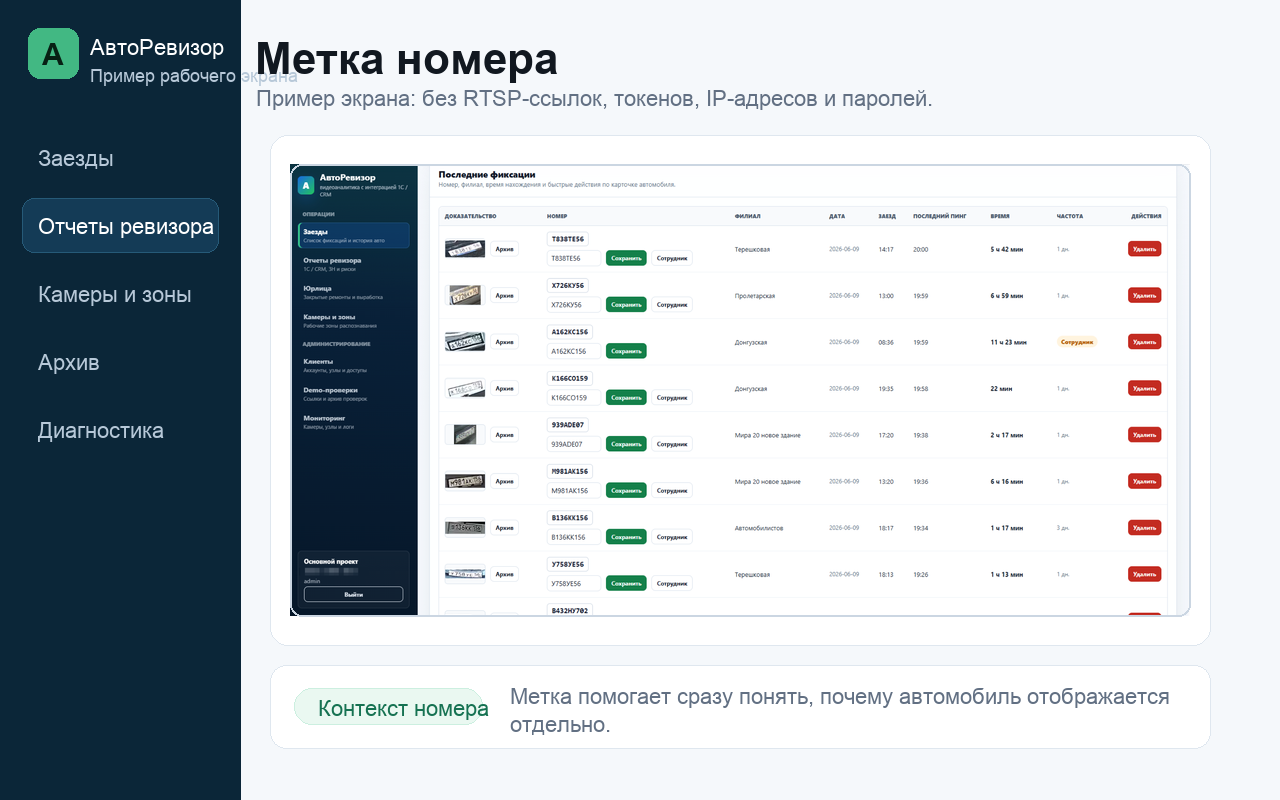Image resolution: width=1280 pixels, height=800 pixels.
Task: Click the K166CO159 plate number input field
Action: point(574,397)
